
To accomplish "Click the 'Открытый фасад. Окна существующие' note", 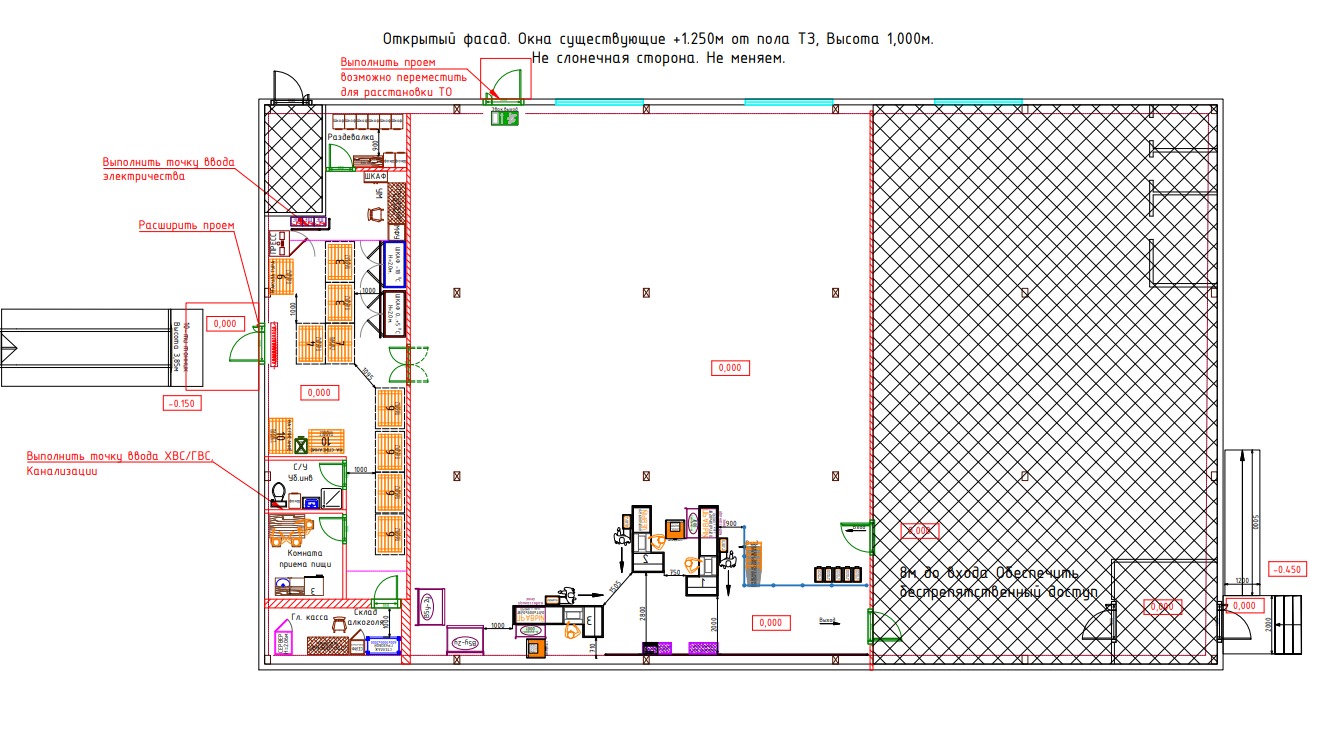I will [x=659, y=39].
